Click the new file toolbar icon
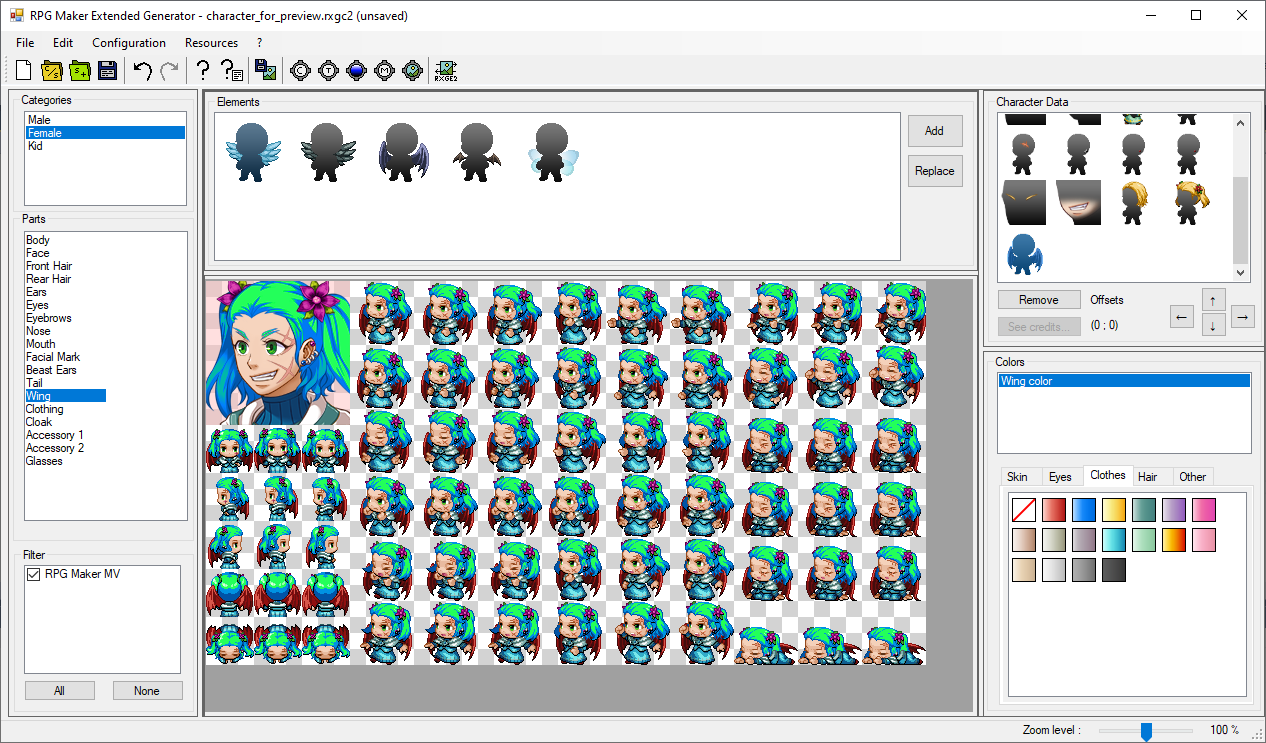 pyautogui.click(x=24, y=70)
